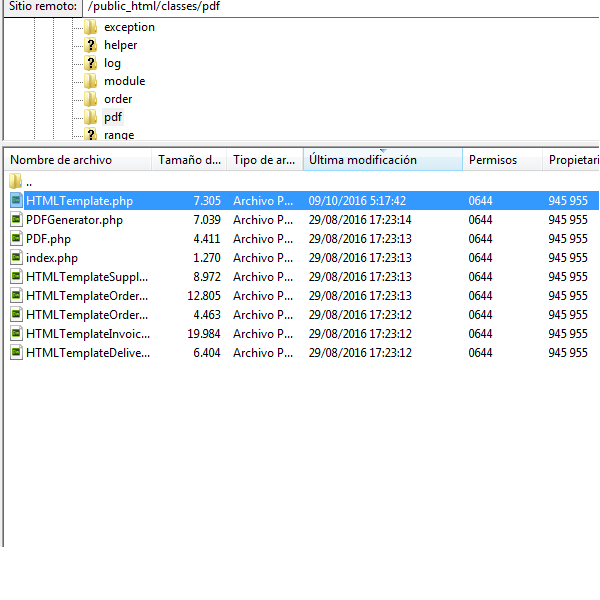Viewport: 600px width, 600px height.
Task: Select the PDF.php file name
Action: point(48,239)
